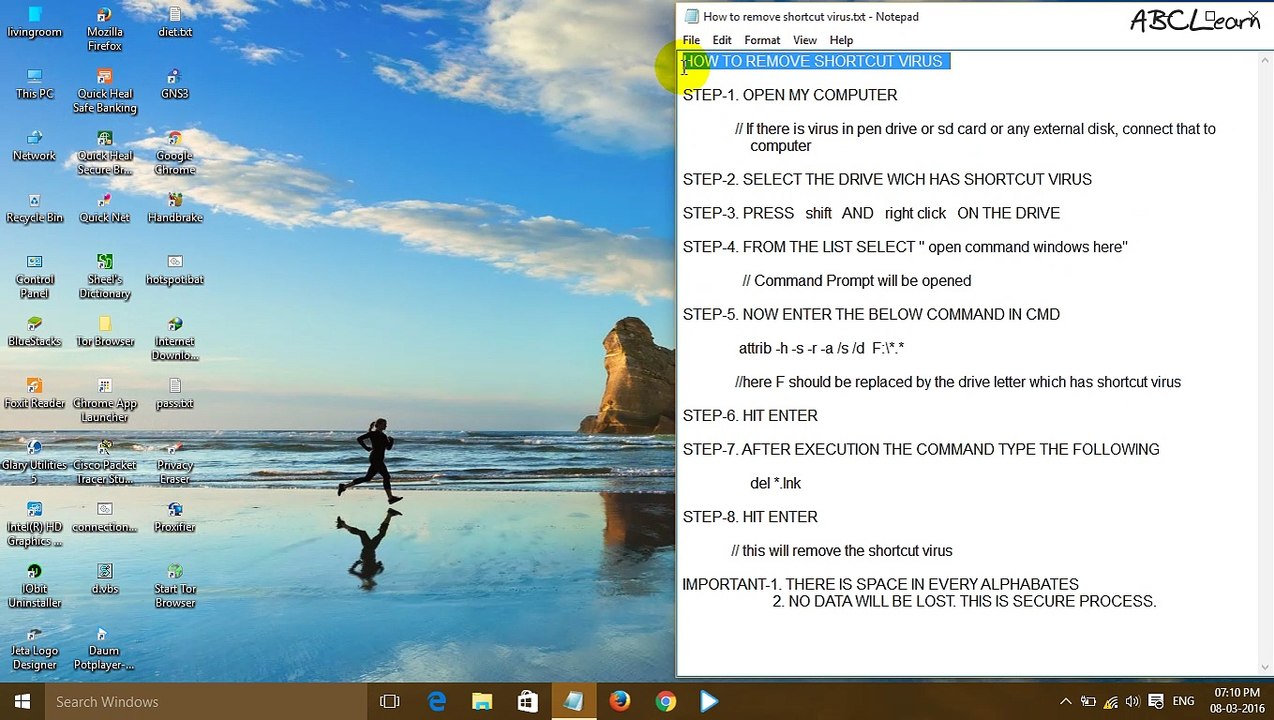Open the Notepad File menu
1274x720 pixels.
pyautogui.click(x=691, y=40)
